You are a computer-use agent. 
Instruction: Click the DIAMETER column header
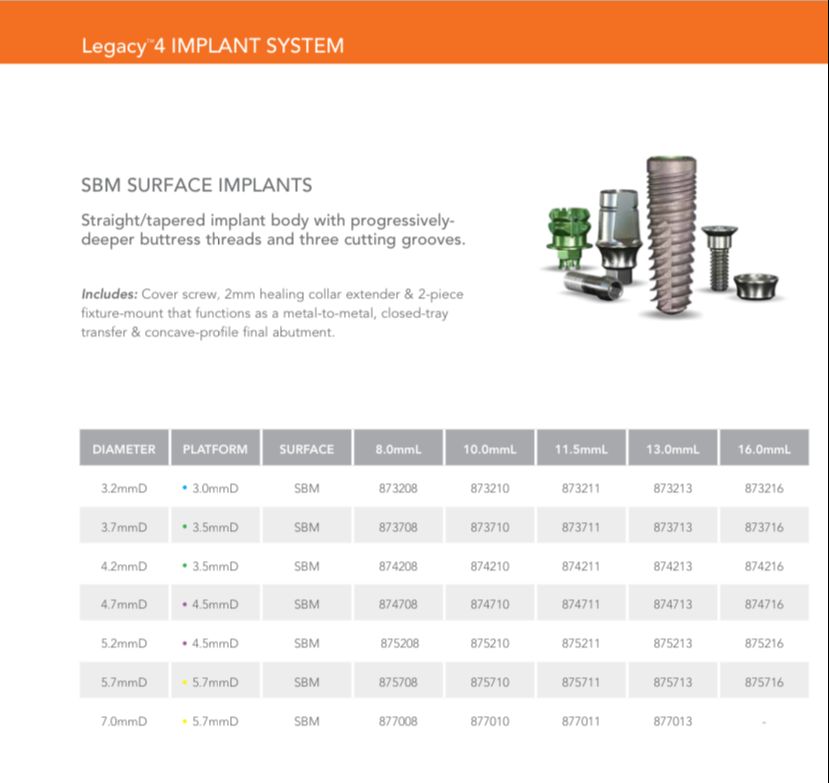point(124,449)
